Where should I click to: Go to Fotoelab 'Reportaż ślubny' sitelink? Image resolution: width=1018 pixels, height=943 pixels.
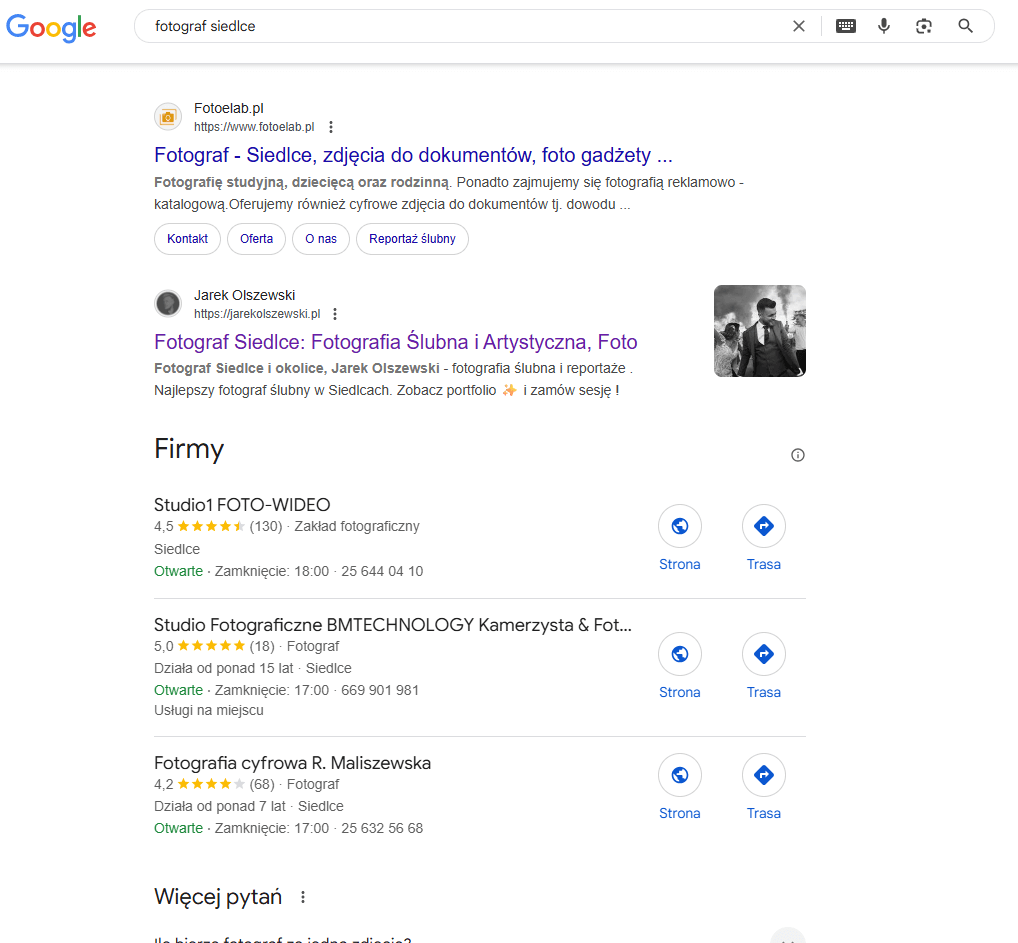tap(412, 239)
